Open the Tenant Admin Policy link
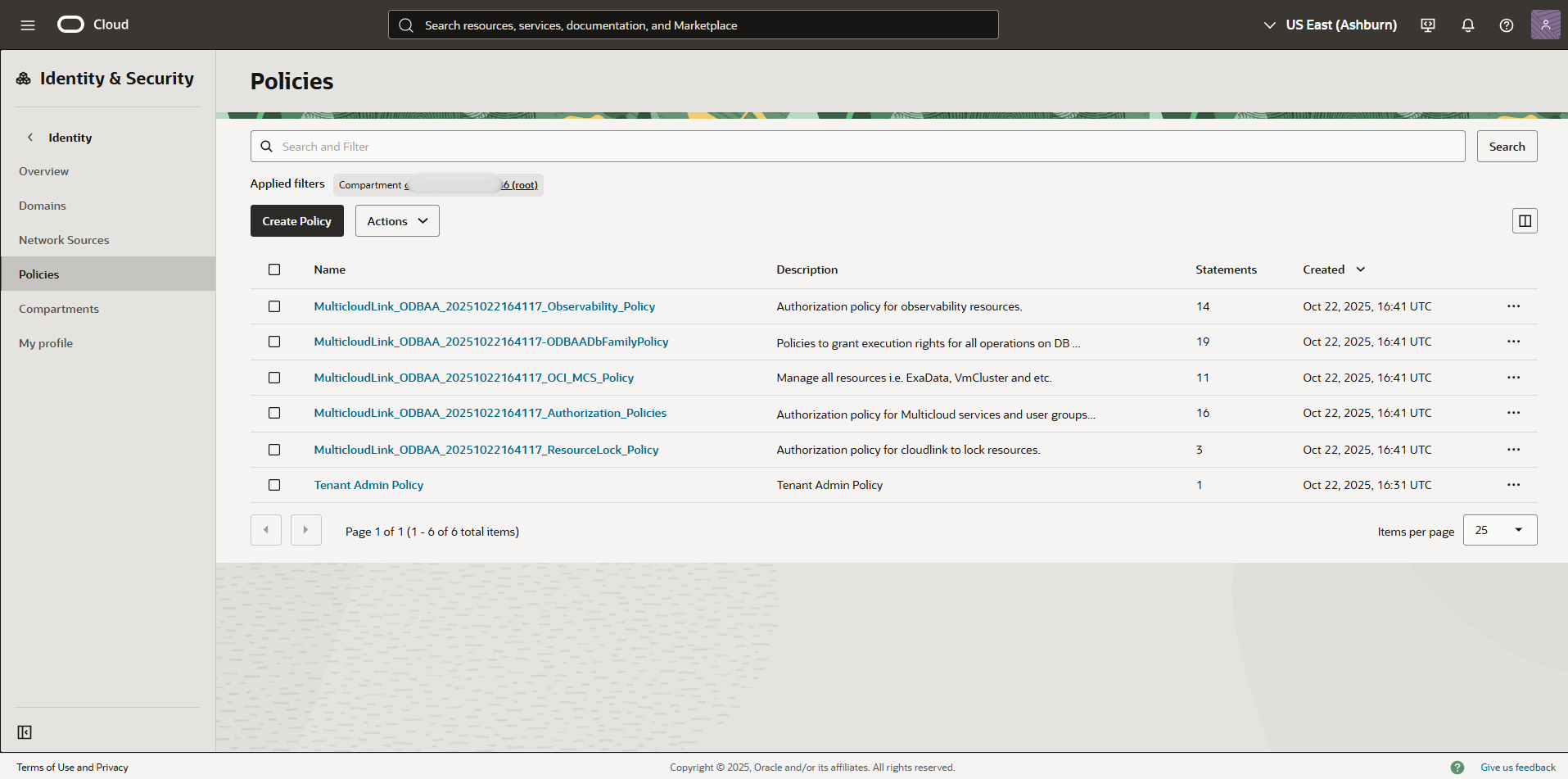Image resolution: width=1568 pixels, height=779 pixels. click(368, 484)
